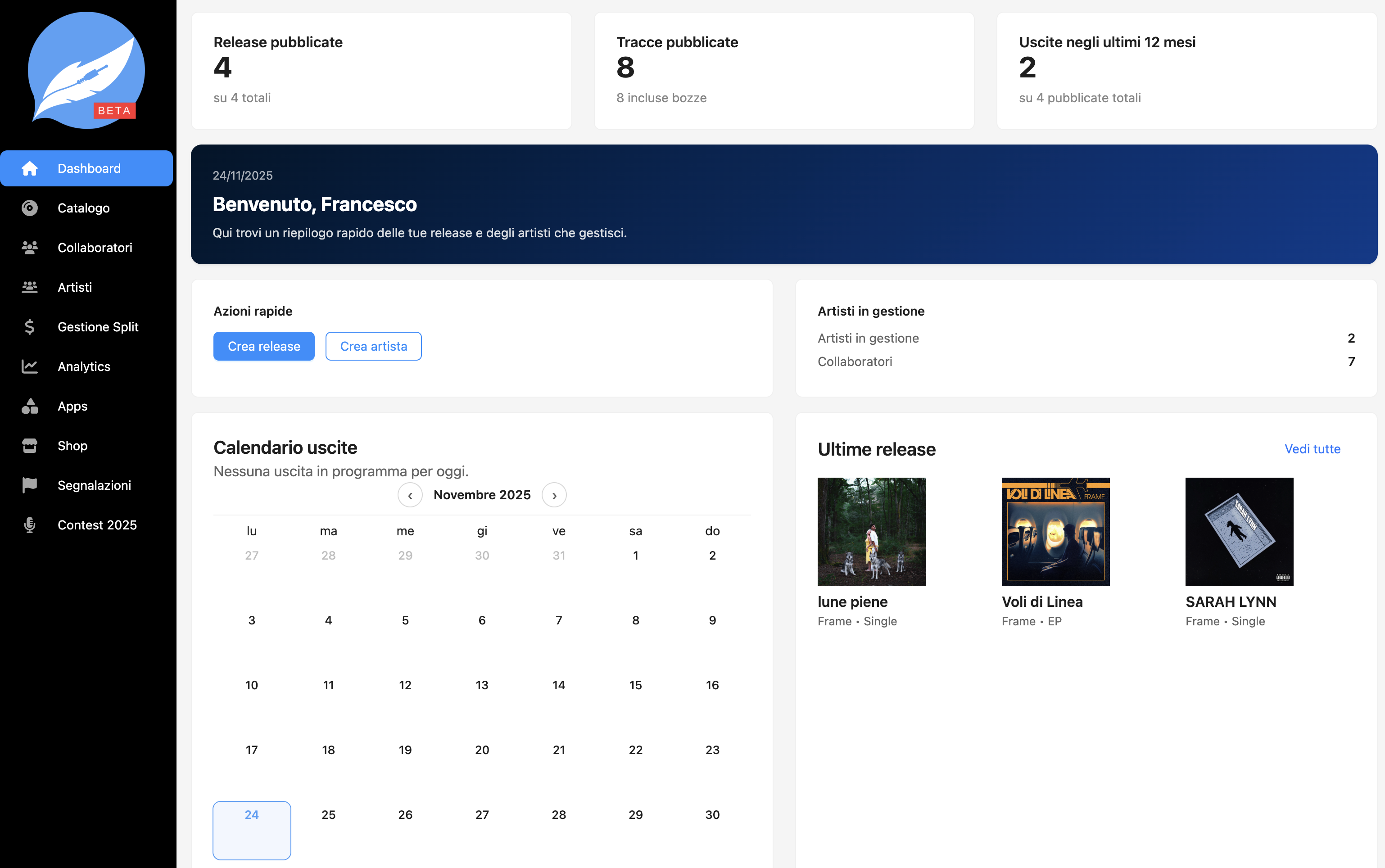
Task: Select the Gestione Split dollar icon
Action: tap(29, 327)
